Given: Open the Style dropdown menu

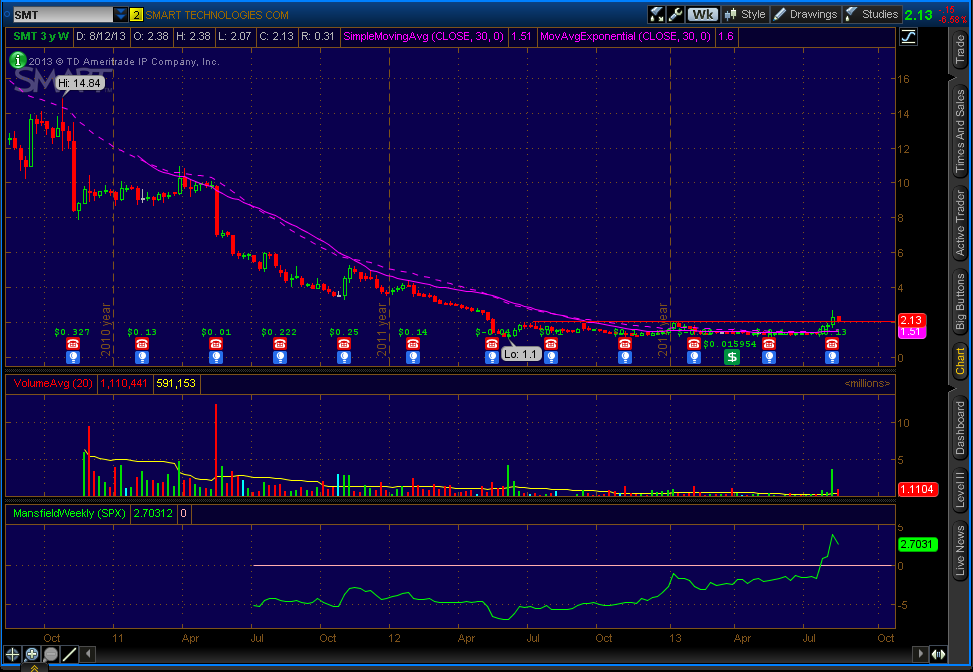Looking at the screenshot, I should (745, 14).
